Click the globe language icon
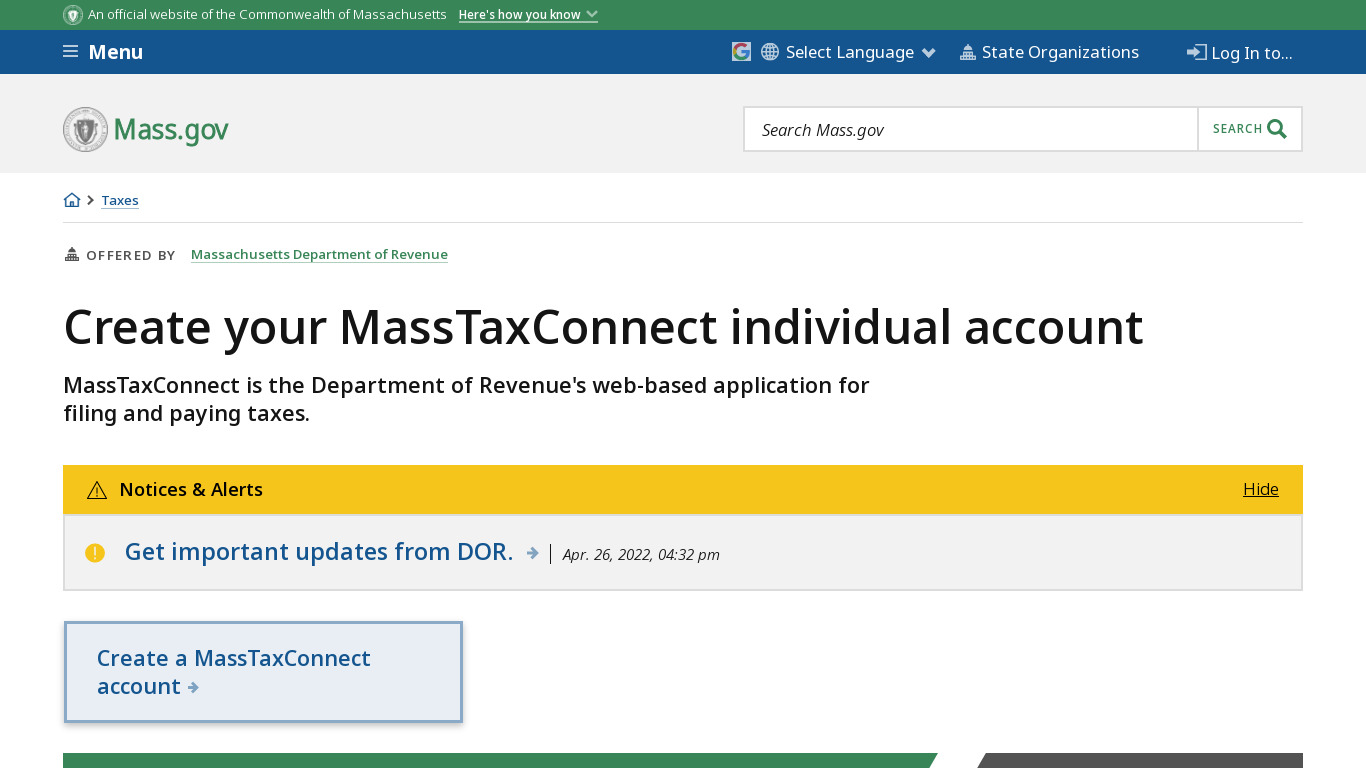This screenshot has height=768, width=1366. 770,52
